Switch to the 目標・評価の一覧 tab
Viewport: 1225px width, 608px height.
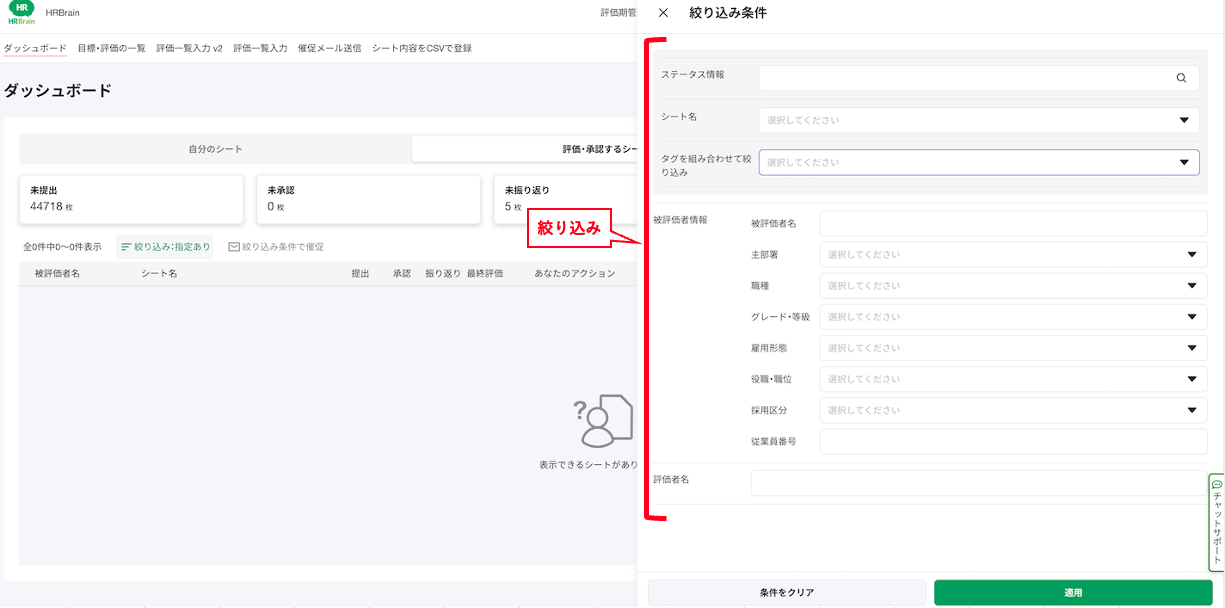111,48
